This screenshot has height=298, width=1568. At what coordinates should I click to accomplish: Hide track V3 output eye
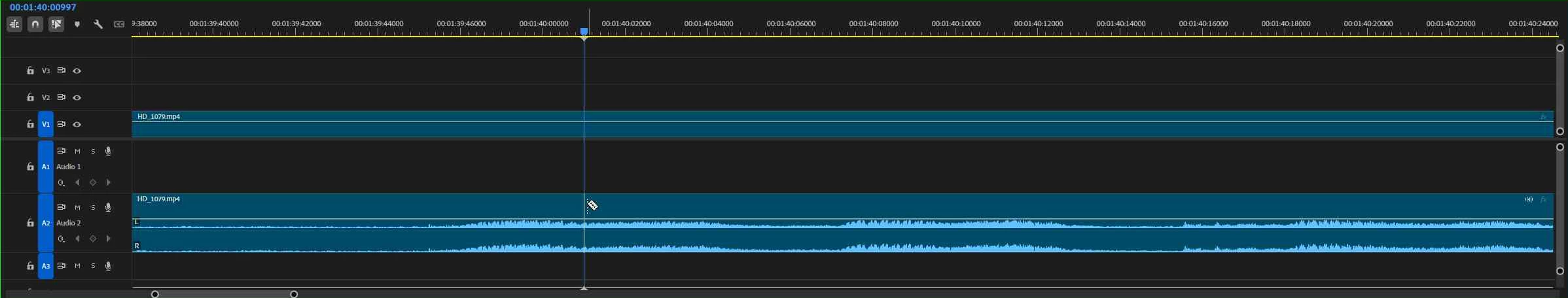pyautogui.click(x=77, y=71)
